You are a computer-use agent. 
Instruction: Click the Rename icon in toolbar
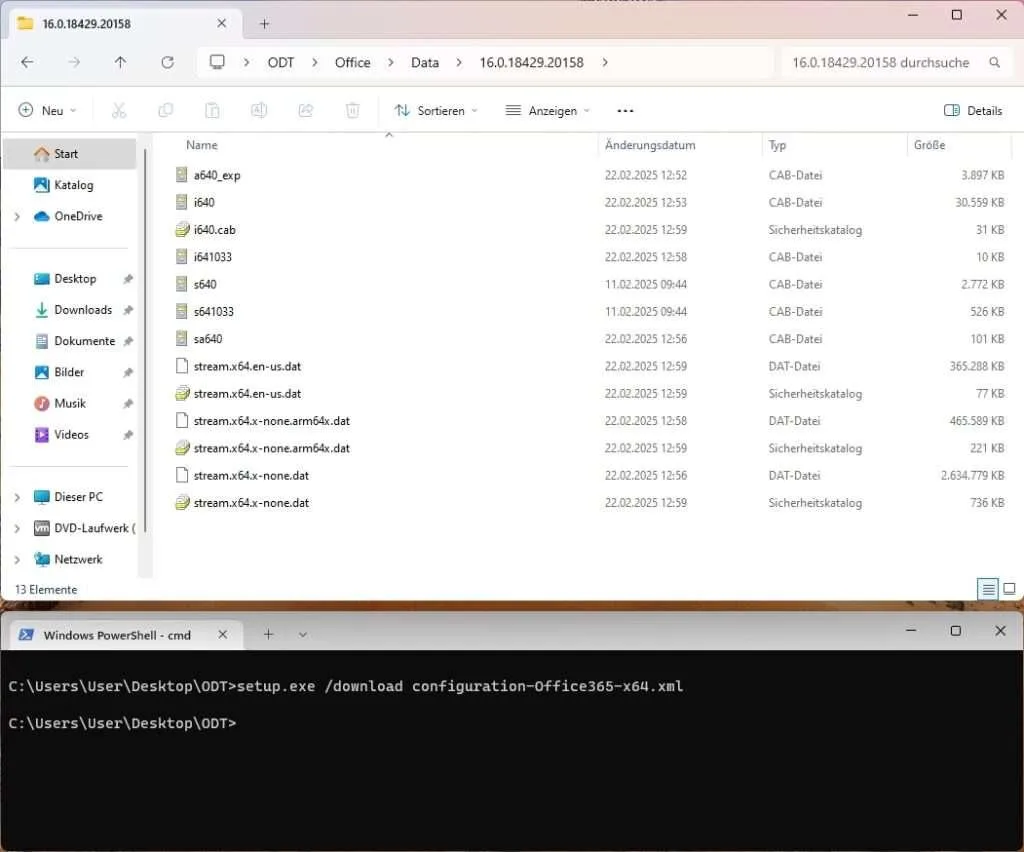point(259,111)
